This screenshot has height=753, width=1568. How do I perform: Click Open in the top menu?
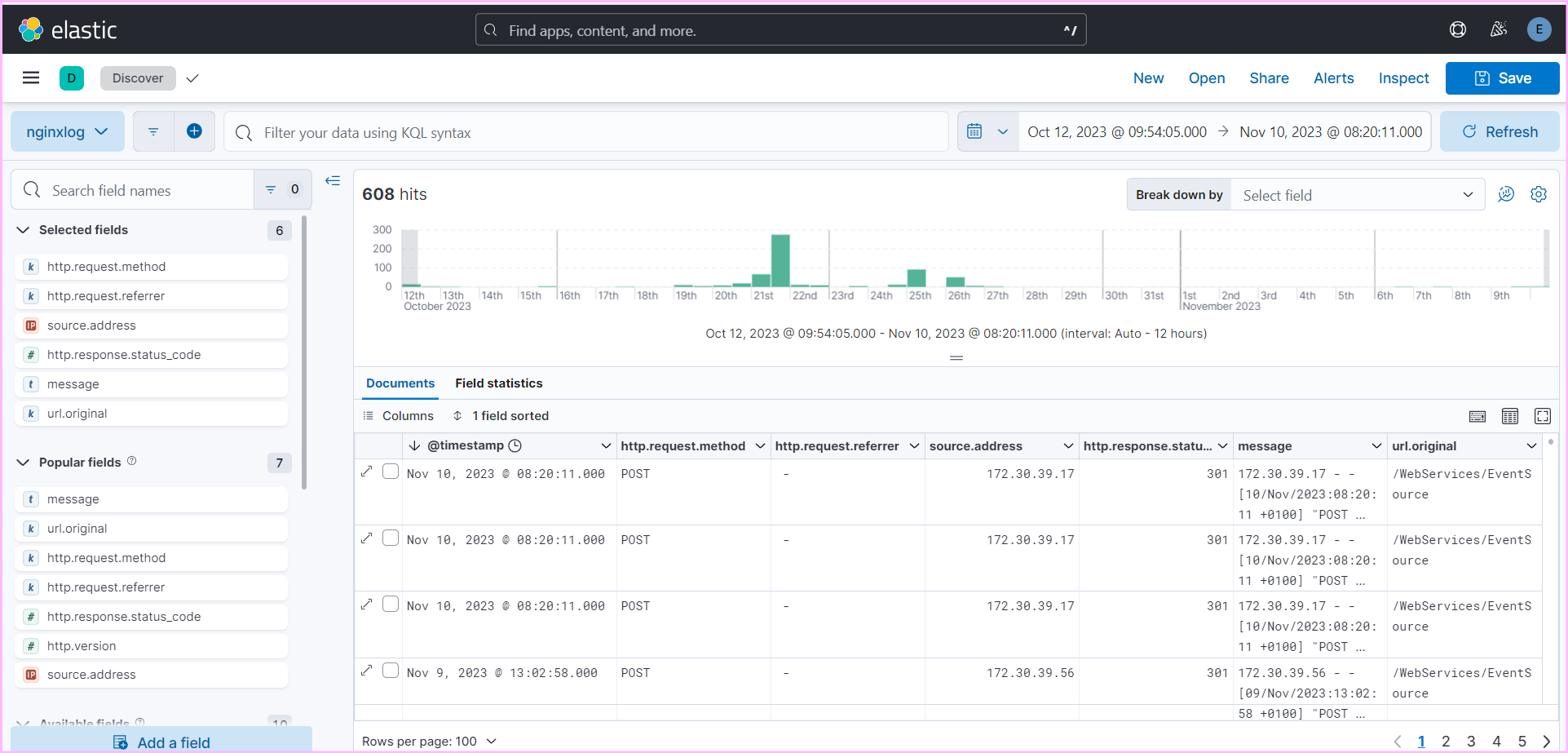[x=1207, y=78]
